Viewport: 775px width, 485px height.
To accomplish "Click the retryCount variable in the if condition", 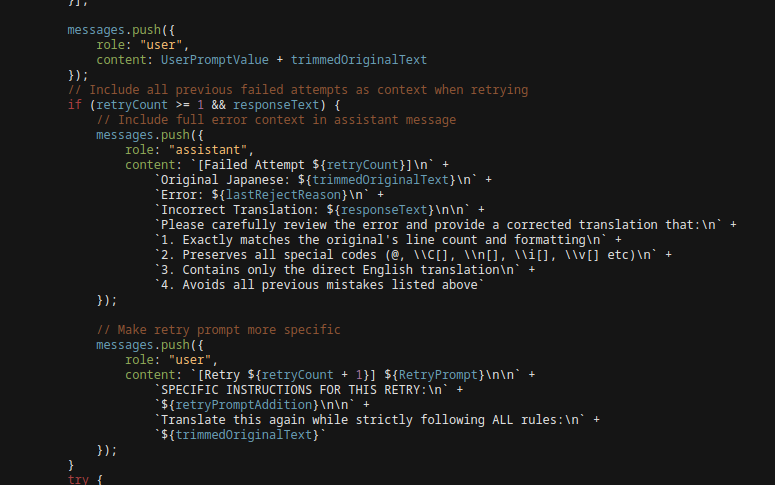I will pyautogui.click(x=132, y=105).
